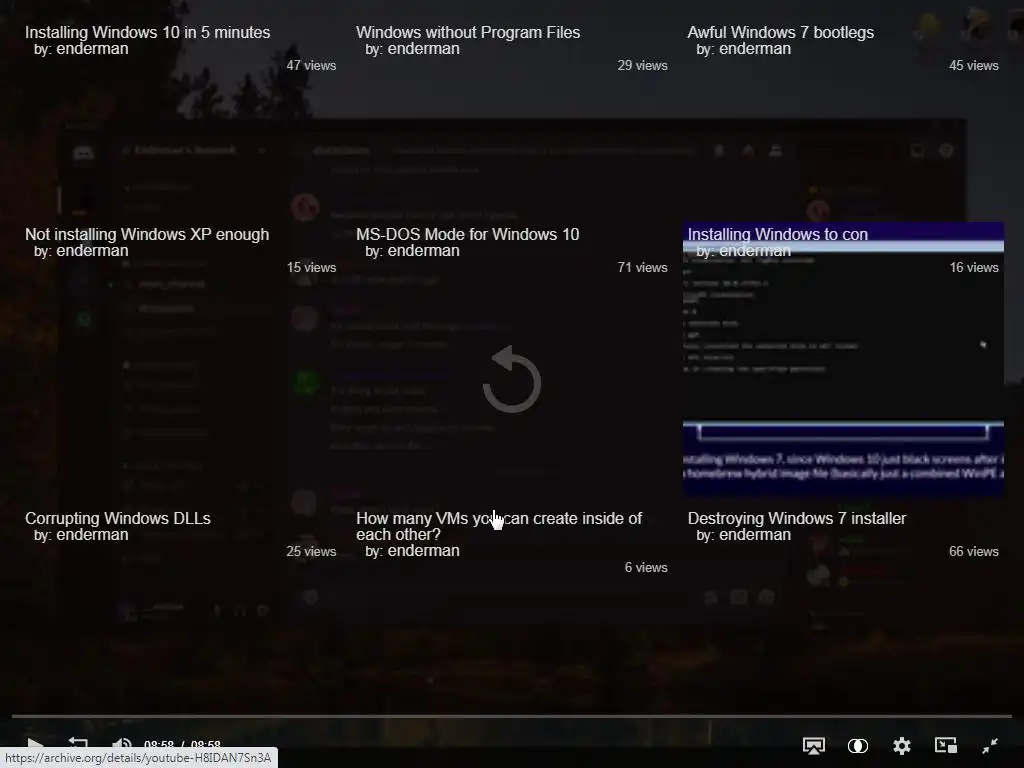Click '16 views' on Installing Windows to con
Viewport: 1024px width, 768px height.
pyautogui.click(x=974, y=267)
